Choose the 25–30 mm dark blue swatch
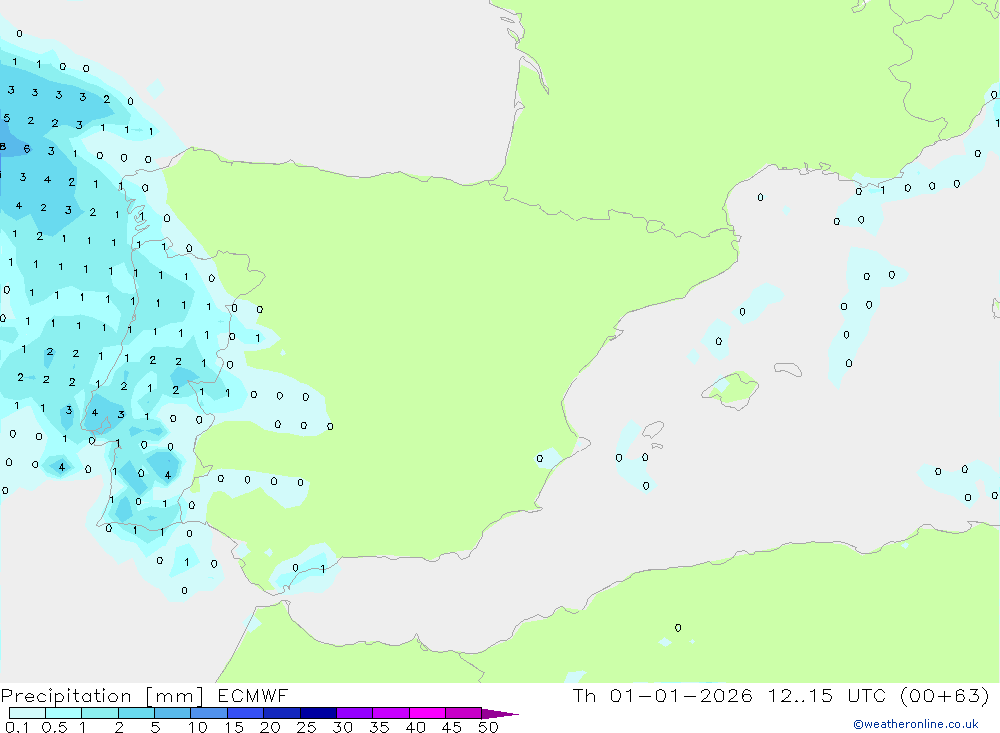The image size is (1000, 733). point(318,713)
